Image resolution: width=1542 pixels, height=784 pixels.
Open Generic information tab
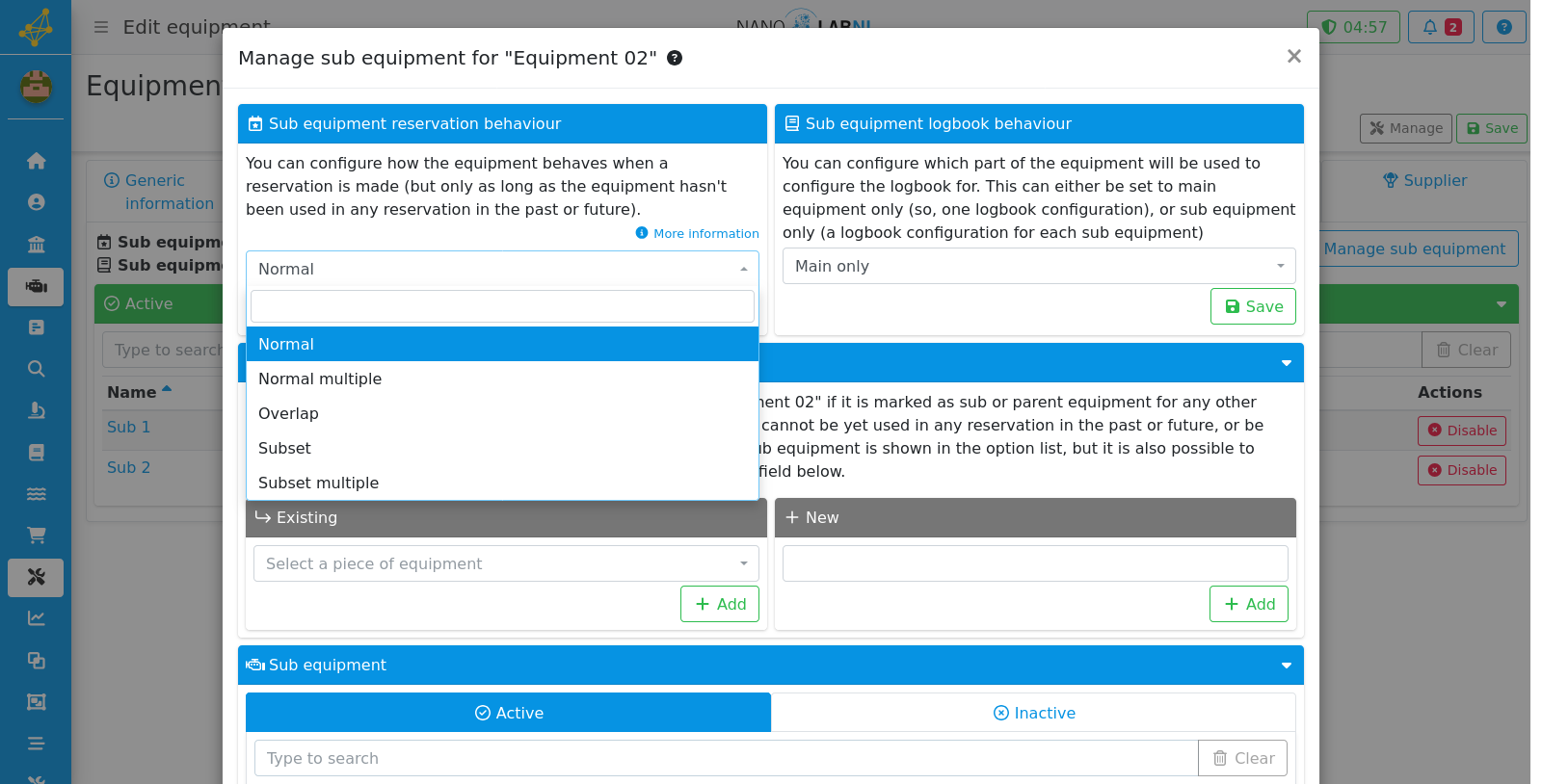[x=159, y=192]
